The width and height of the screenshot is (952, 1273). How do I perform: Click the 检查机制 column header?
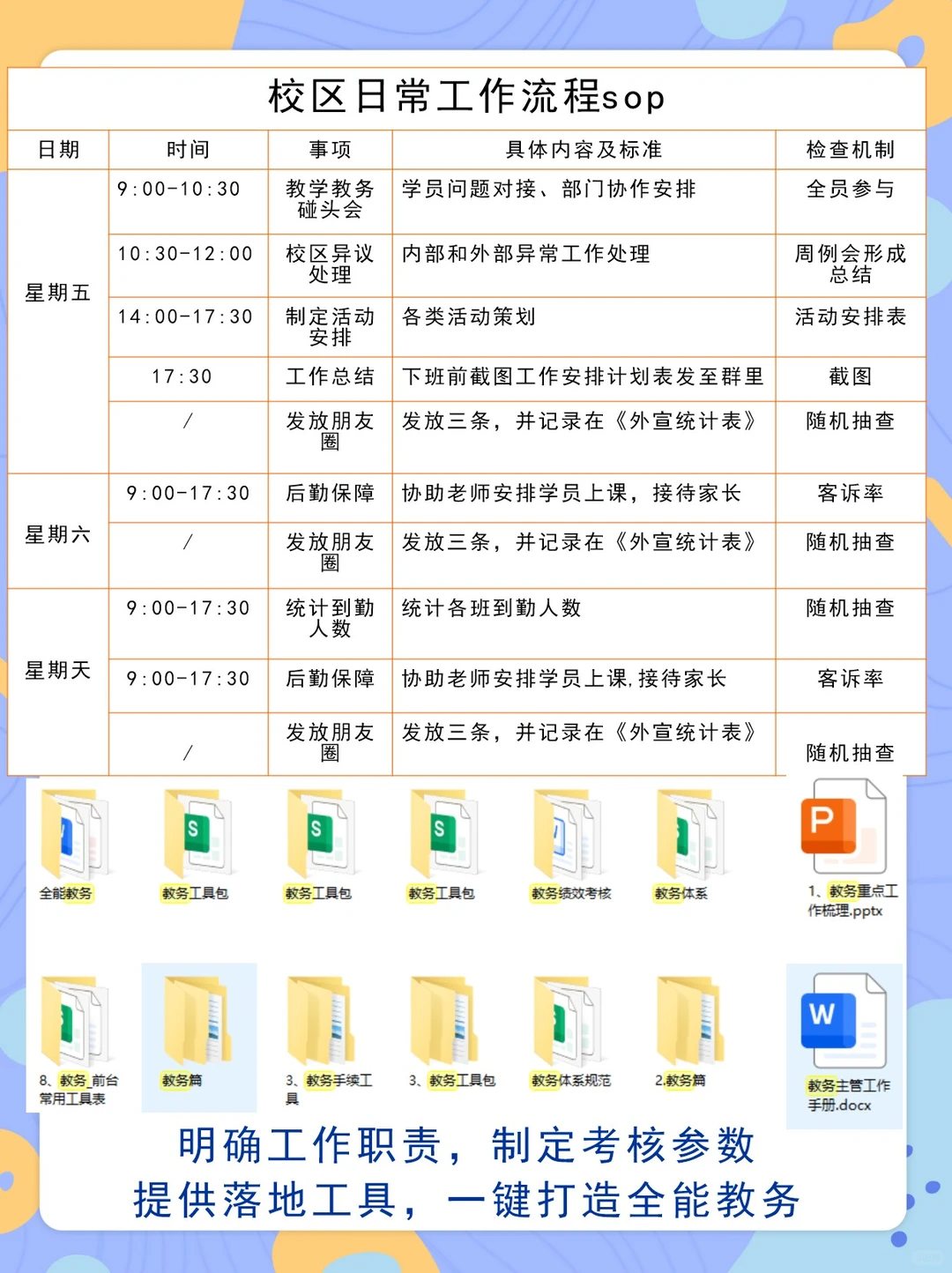click(x=851, y=149)
